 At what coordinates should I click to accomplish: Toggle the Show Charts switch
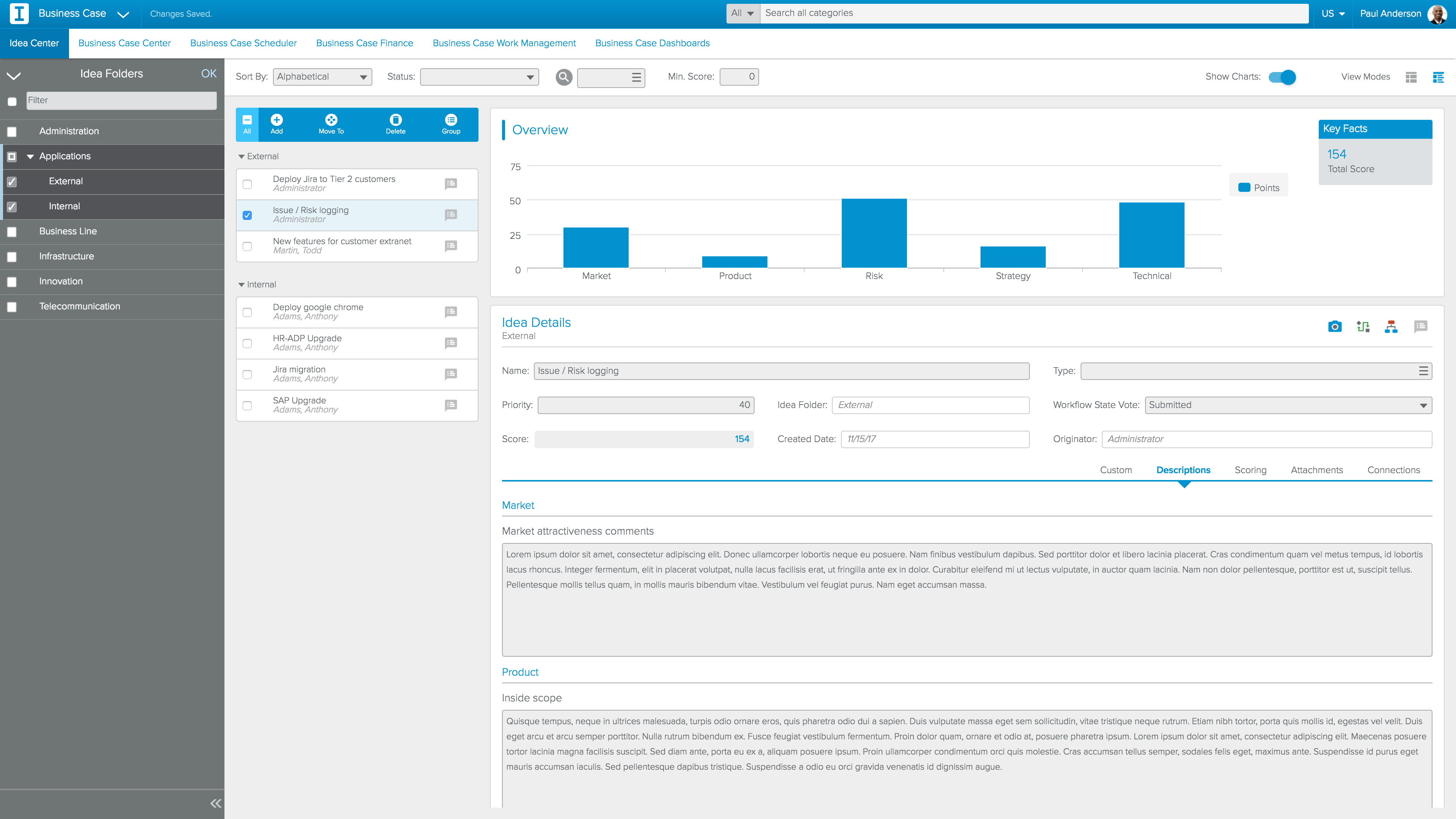point(1282,77)
